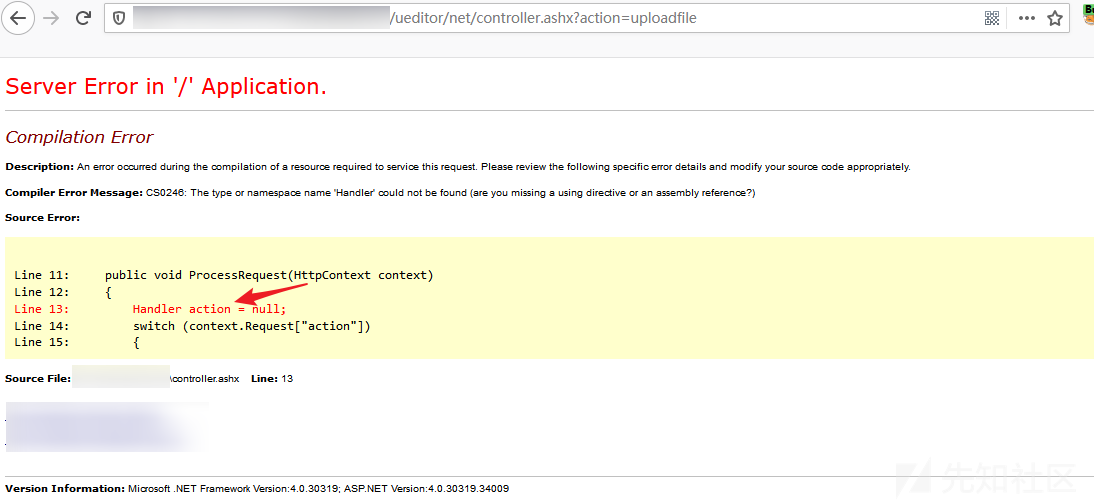Image resolution: width=1094 pixels, height=503 pixels.
Task: Click the switch (context.Request["action"]) line
Action: tap(251, 326)
